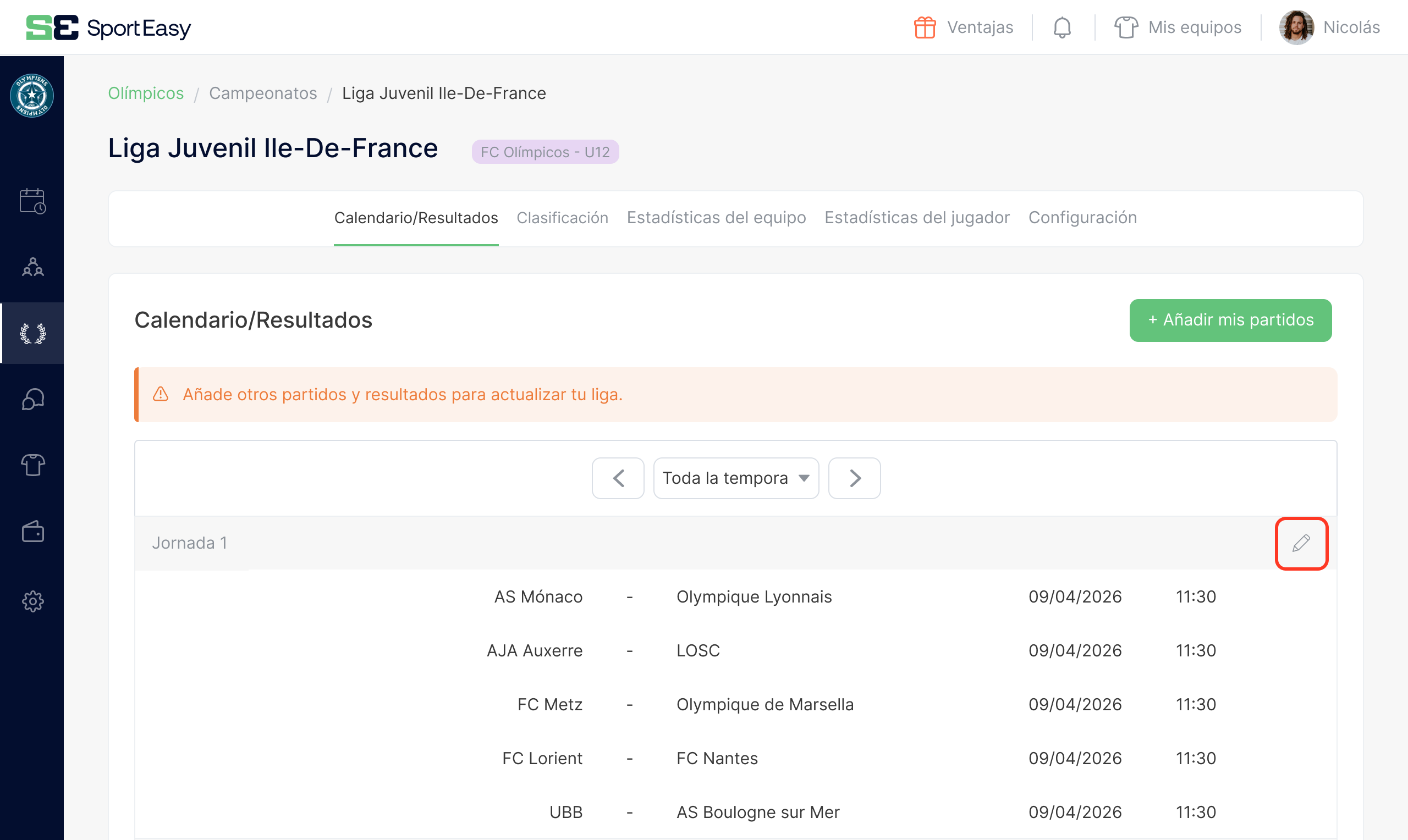Screen dimensions: 1408x840
Task: Select AS Mónaco team name
Action: [x=538, y=597]
